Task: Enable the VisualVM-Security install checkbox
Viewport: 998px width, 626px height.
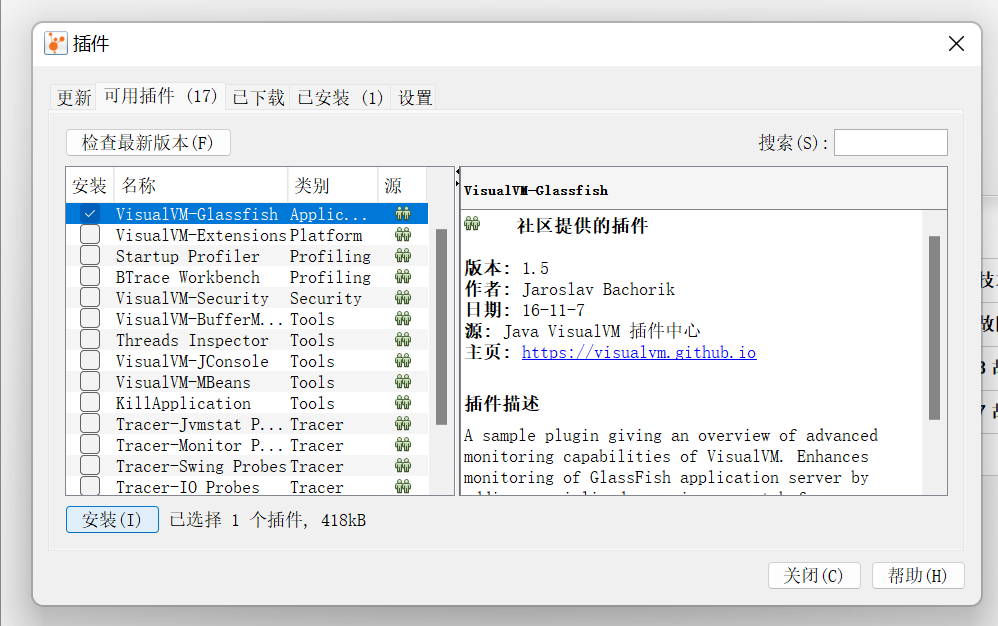Action: click(x=90, y=298)
